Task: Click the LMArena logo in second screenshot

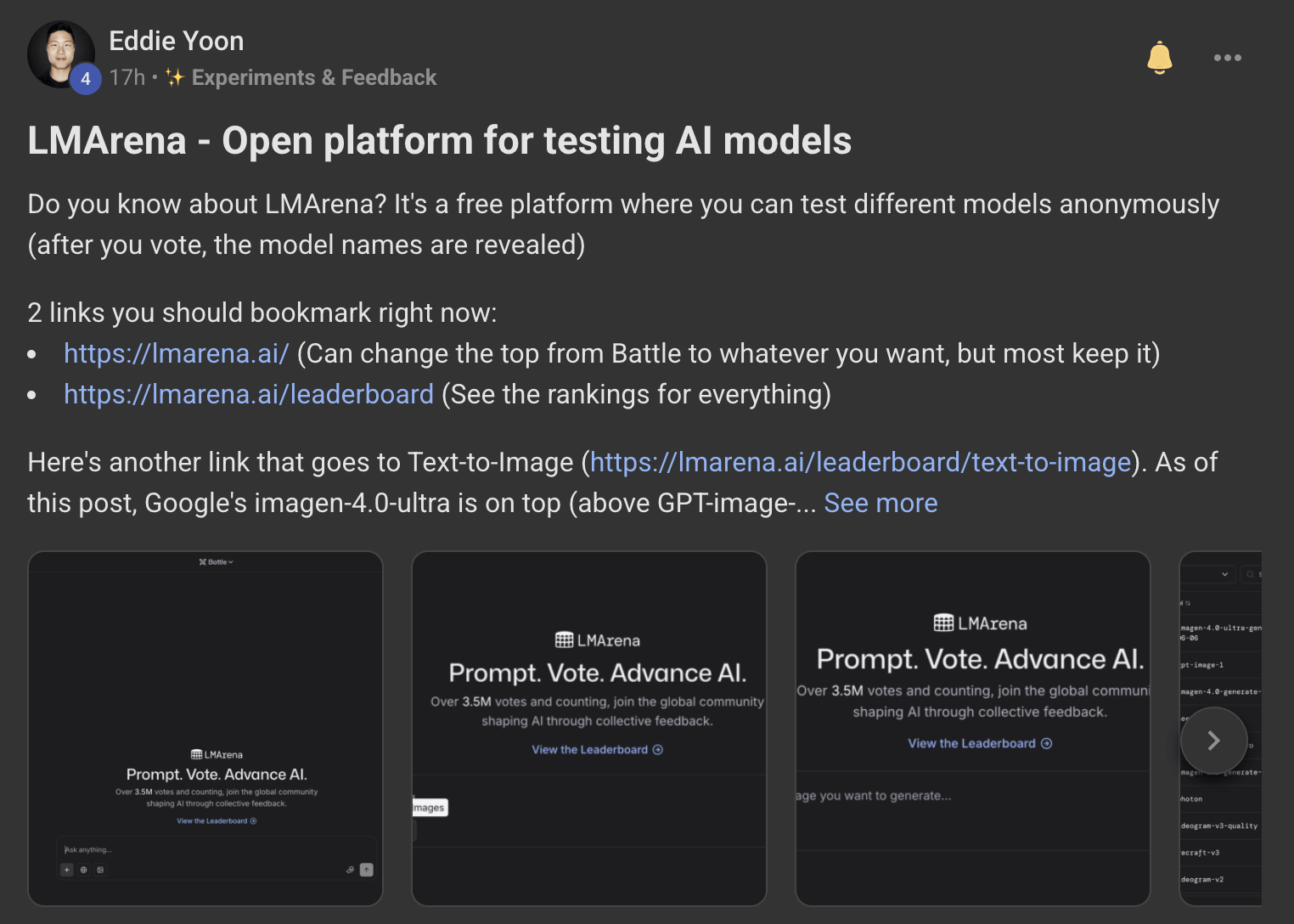Action: [597, 640]
